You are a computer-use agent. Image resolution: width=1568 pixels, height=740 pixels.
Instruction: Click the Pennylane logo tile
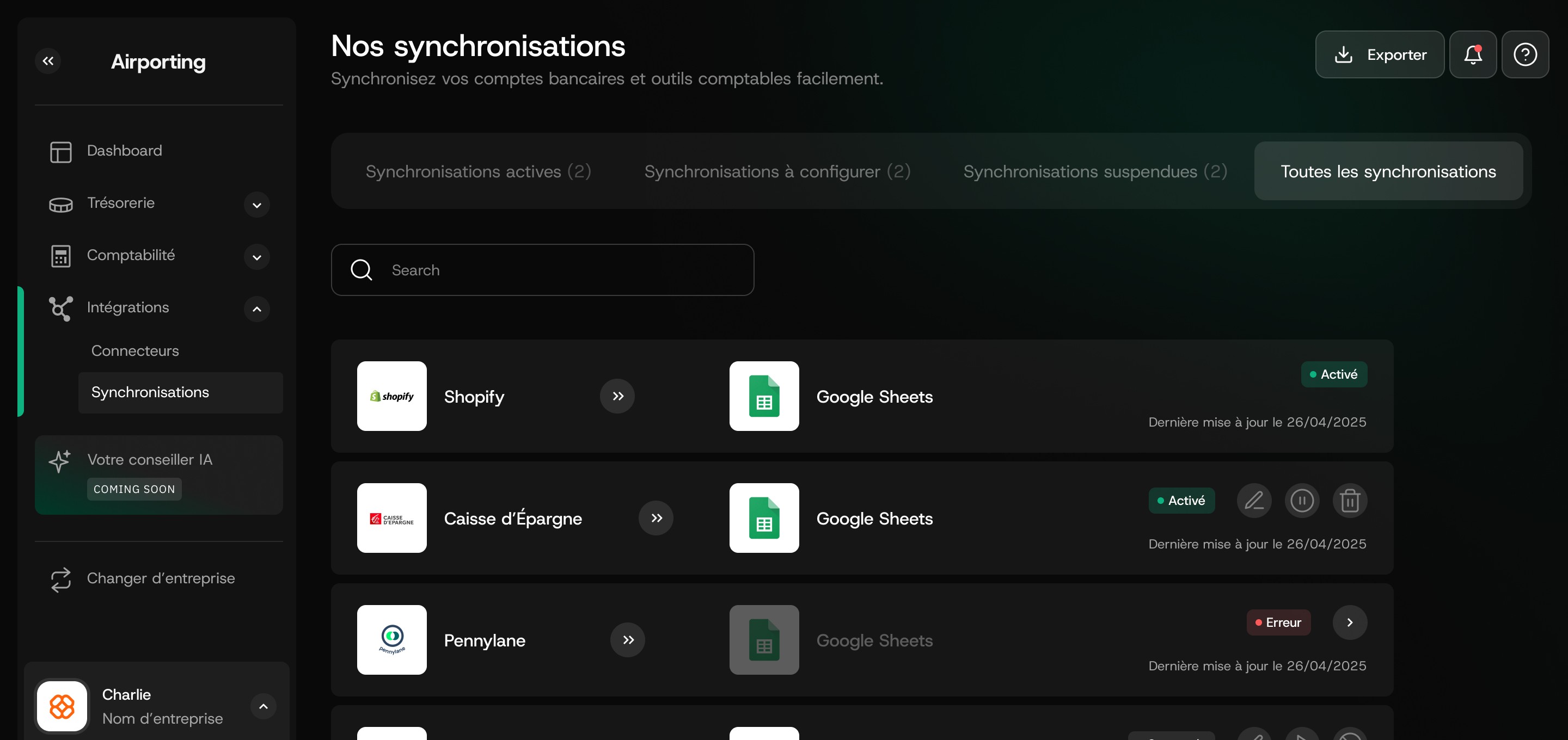(391, 639)
